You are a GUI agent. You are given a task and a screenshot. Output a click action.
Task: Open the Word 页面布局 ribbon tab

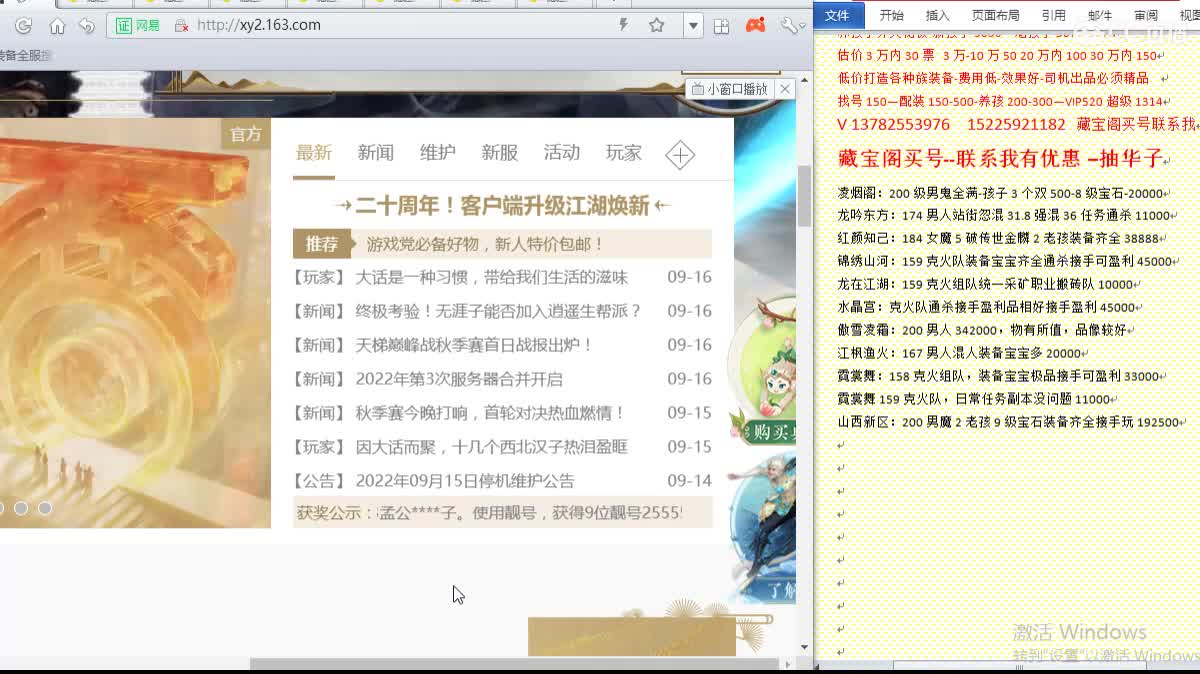click(x=996, y=15)
